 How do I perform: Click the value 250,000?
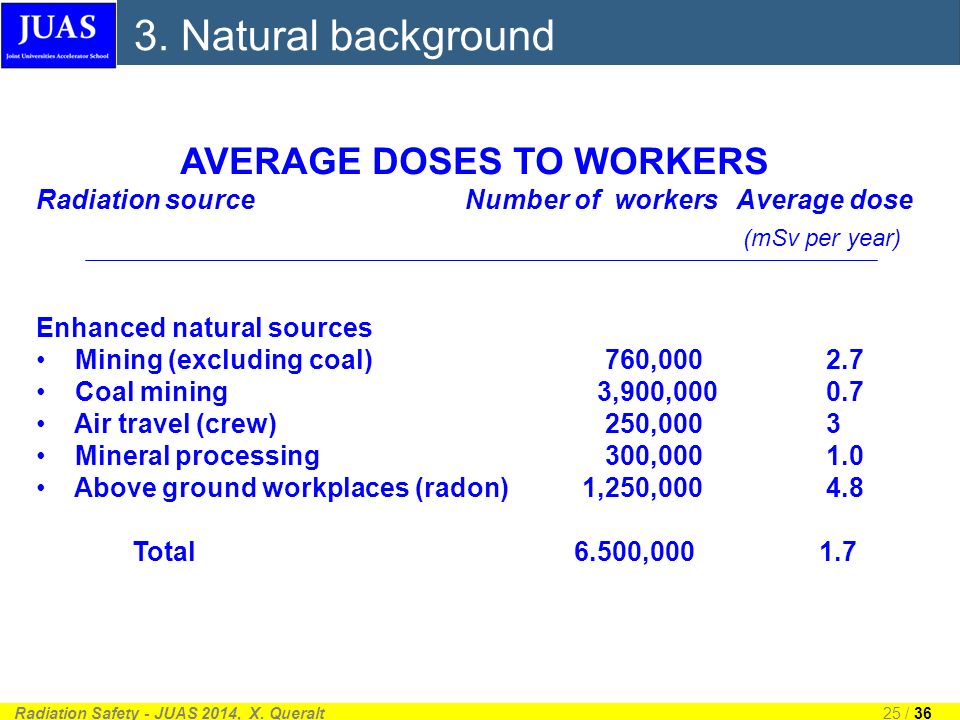coord(653,424)
